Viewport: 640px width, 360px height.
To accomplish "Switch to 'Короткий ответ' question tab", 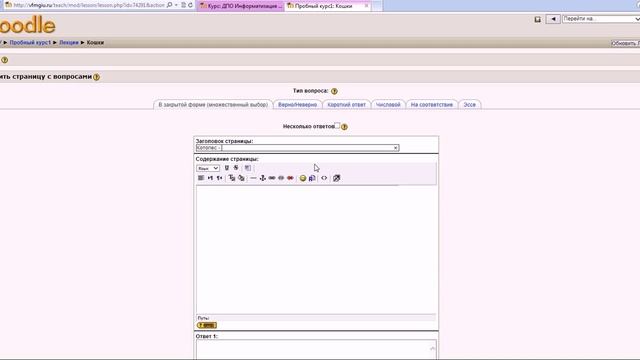I will pyautogui.click(x=347, y=105).
